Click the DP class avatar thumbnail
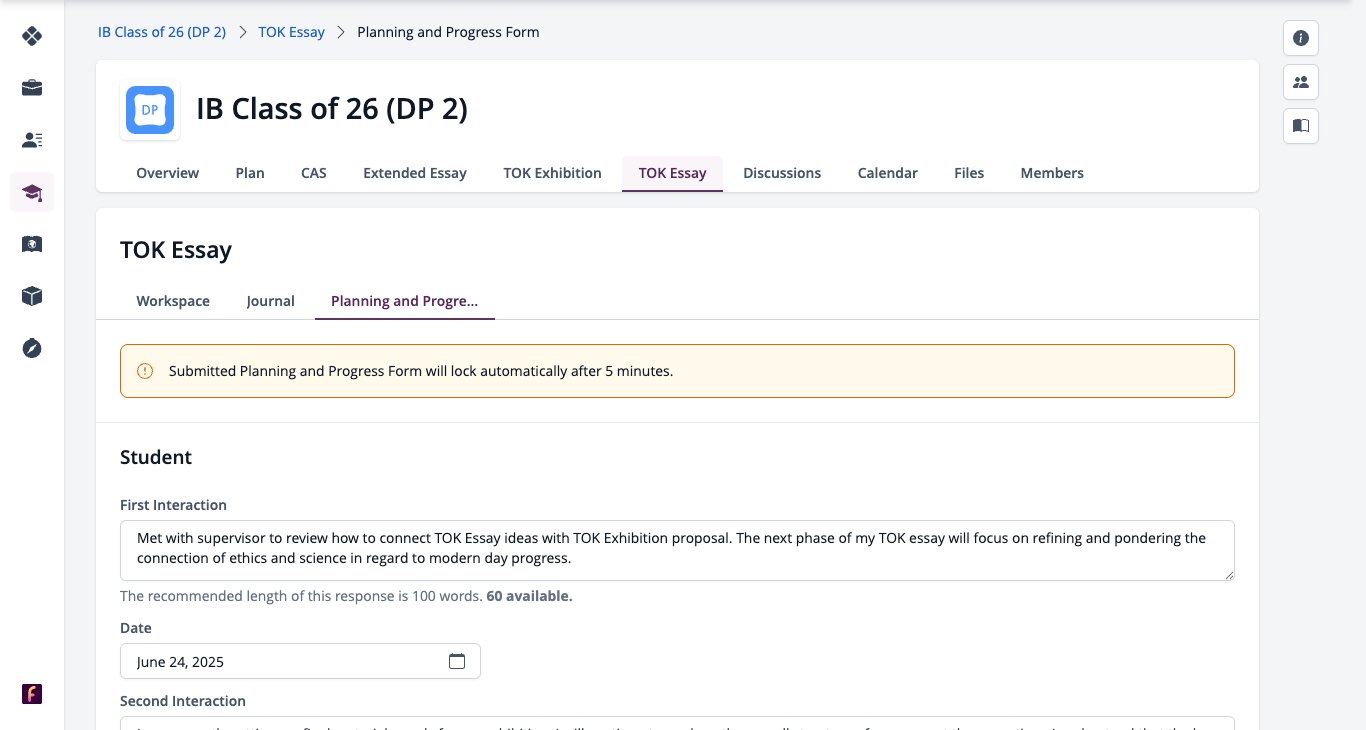This screenshot has height=730, width=1366. pos(150,110)
